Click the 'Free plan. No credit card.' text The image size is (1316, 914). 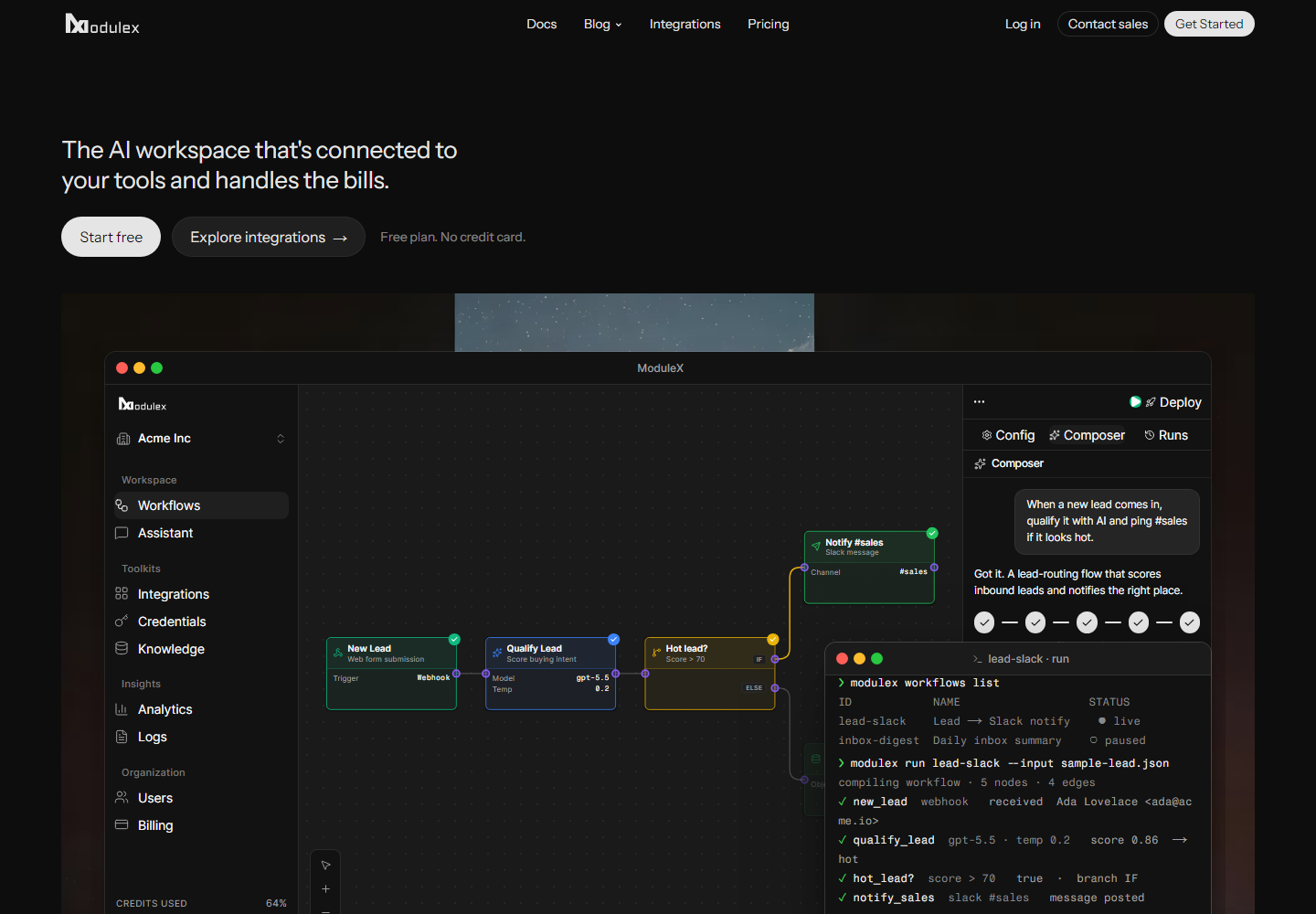pos(452,237)
